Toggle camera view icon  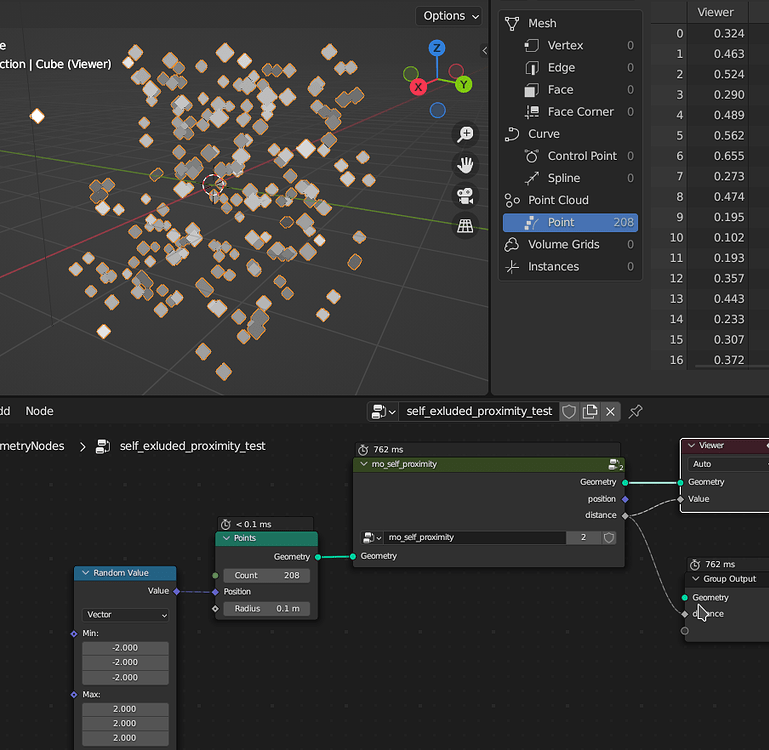click(465, 196)
